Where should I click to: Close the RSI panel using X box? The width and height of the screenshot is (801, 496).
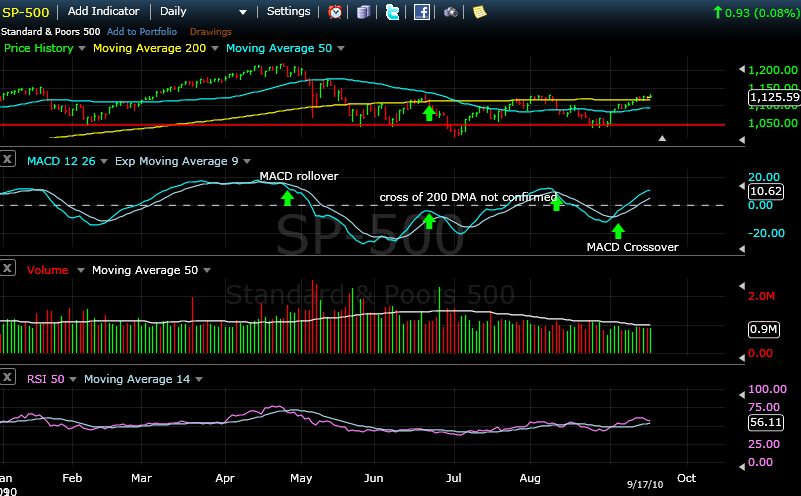click(x=8, y=379)
